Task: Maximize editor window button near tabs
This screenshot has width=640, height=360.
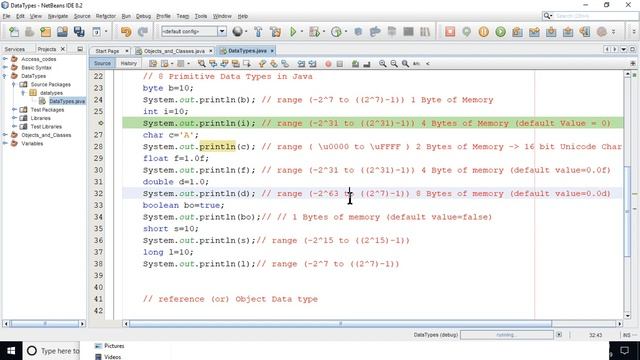Action: coord(632,49)
